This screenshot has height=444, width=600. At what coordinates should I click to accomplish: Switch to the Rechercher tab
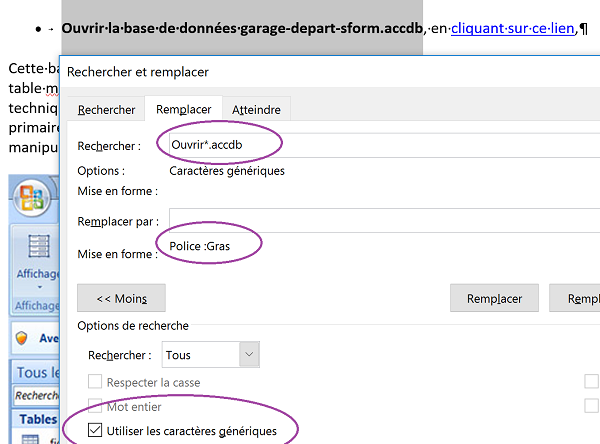pyautogui.click(x=106, y=110)
